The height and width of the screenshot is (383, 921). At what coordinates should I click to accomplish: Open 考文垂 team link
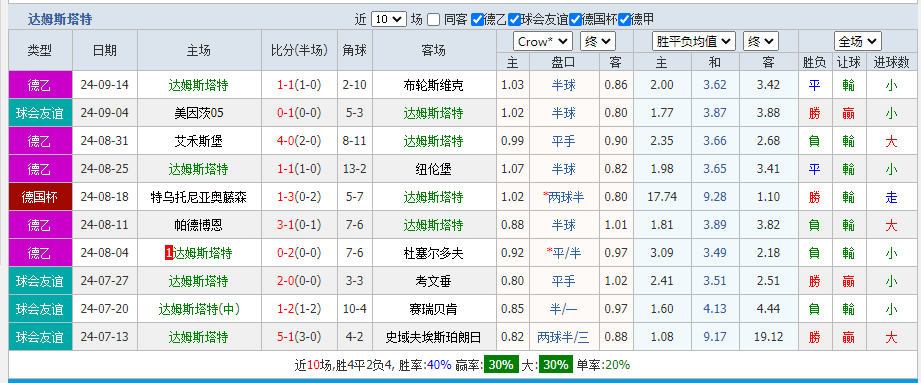coord(433,281)
